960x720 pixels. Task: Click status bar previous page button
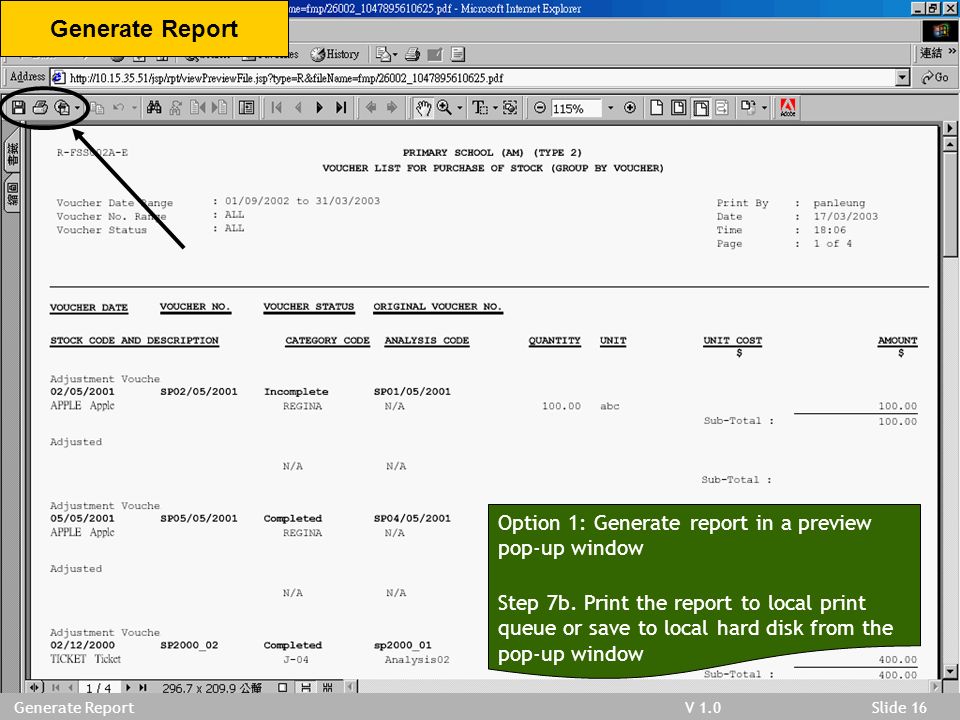pyautogui.click(x=71, y=688)
